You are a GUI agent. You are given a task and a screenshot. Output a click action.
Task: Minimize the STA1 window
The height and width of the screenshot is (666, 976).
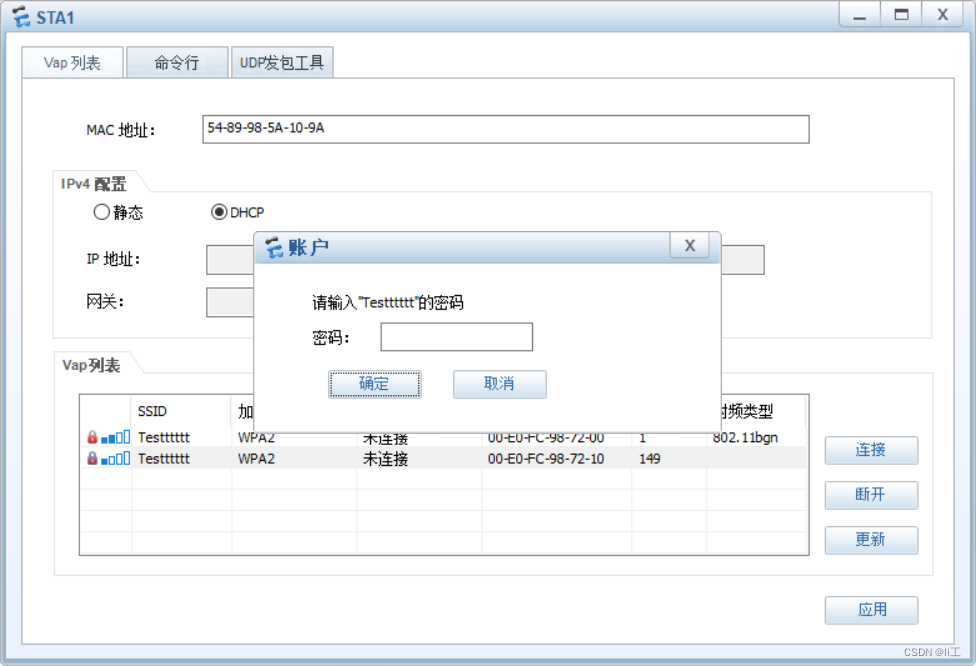(860, 15)
